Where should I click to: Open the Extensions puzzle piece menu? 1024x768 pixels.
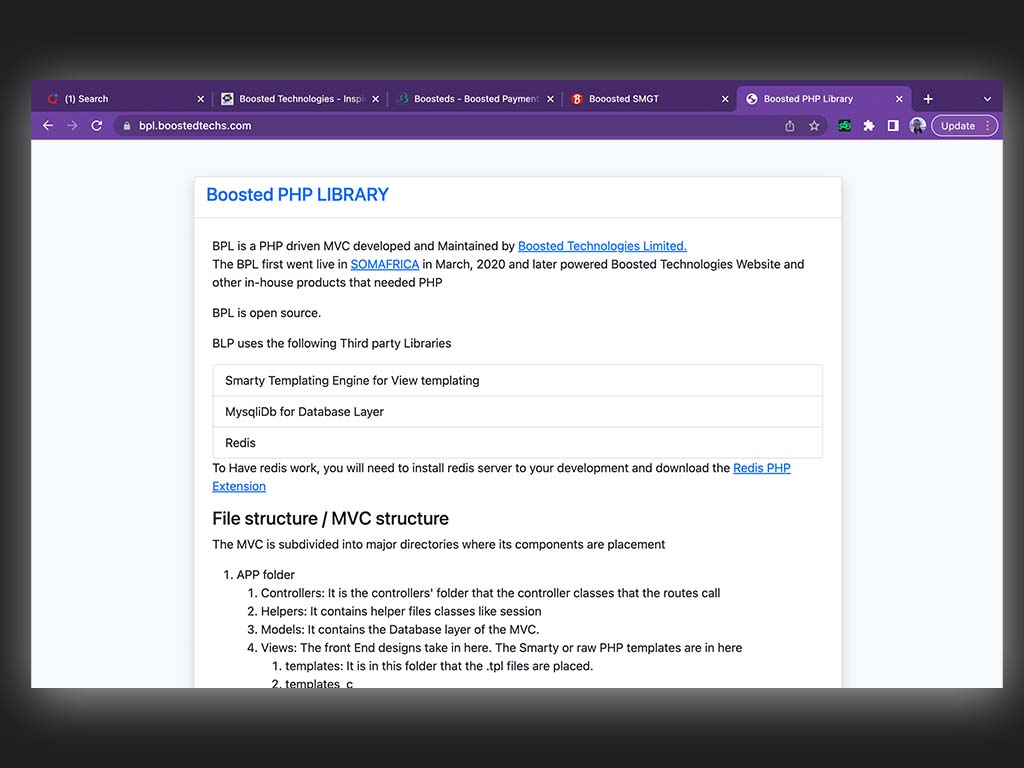point(869,125)
